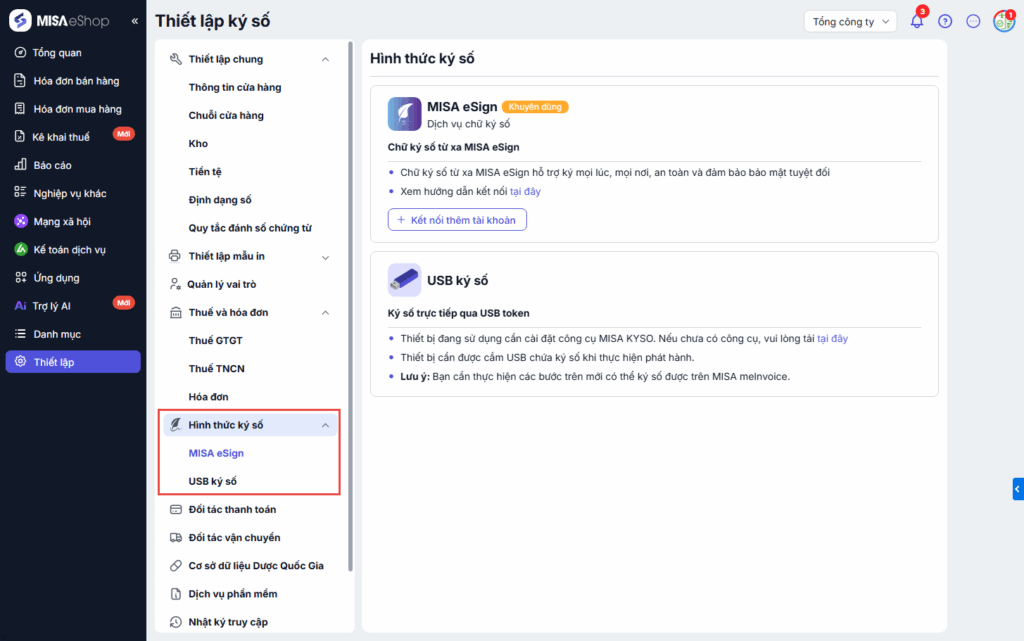Click the Trợ lý AI icon
Viewport: 1024px width, 641px height.
click(x=20, y=305)
